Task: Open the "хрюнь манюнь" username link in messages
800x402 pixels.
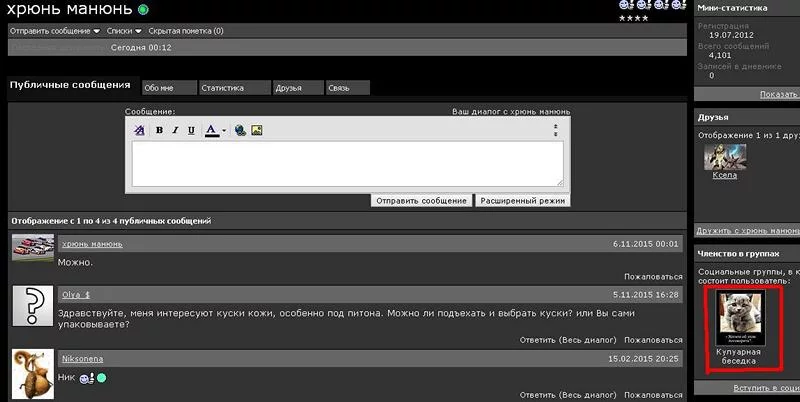Action: pos(92,244)
